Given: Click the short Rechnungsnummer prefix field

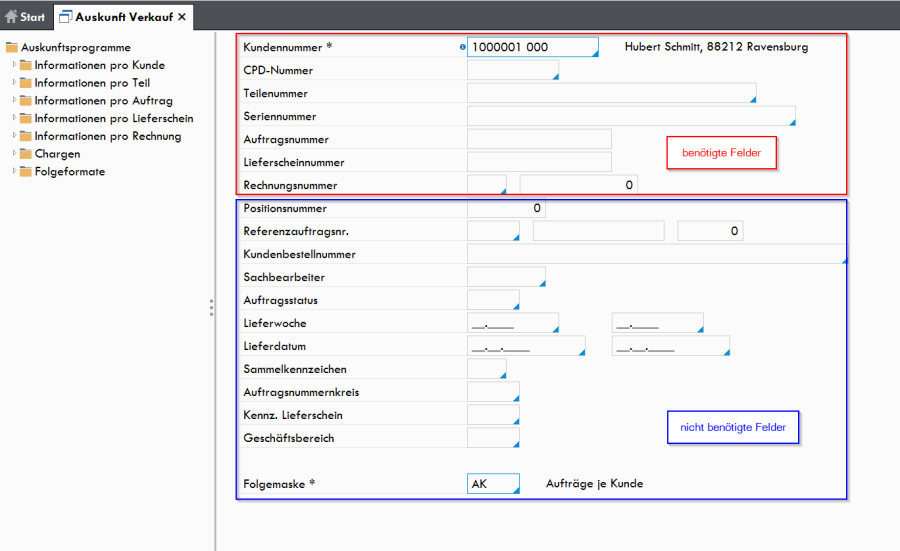Looking at the screenshot, I should coord(487,185).
